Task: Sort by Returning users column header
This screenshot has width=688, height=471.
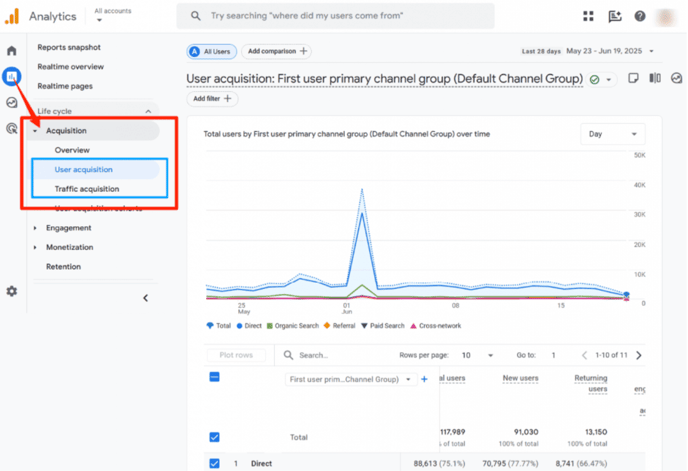Action: (591, 383)
